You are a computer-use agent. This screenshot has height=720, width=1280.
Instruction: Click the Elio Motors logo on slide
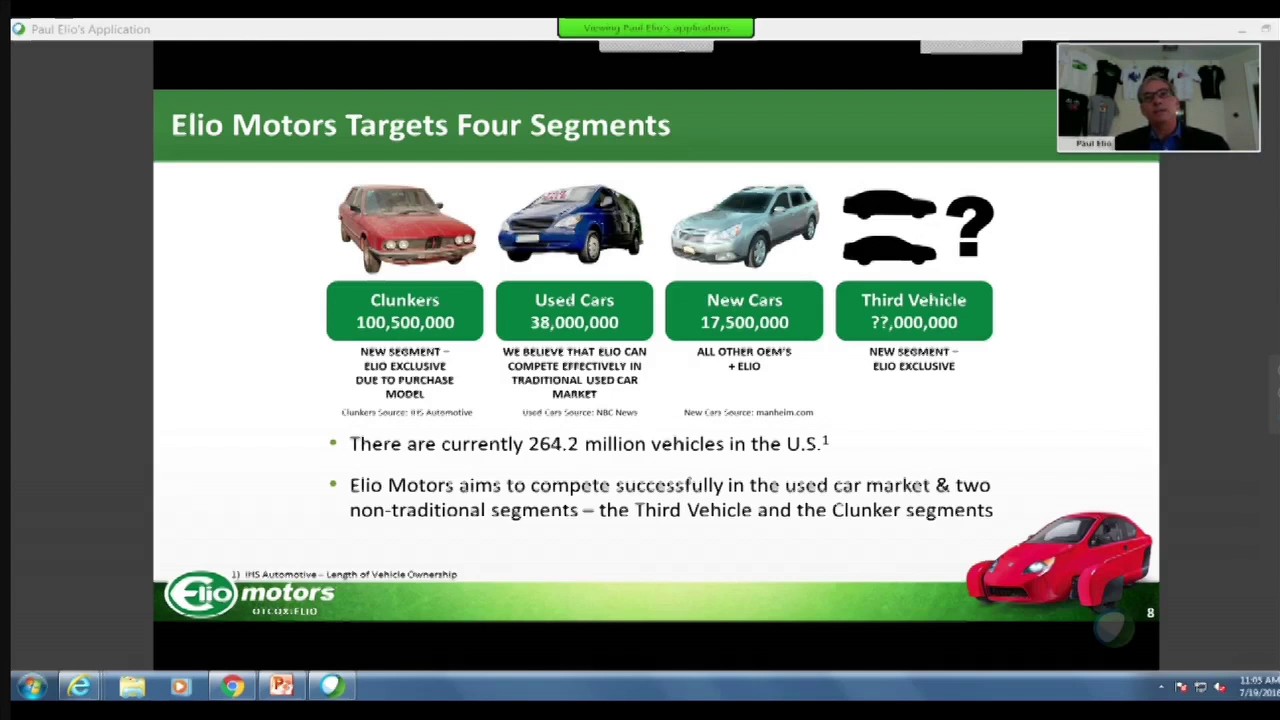(250, 595)
